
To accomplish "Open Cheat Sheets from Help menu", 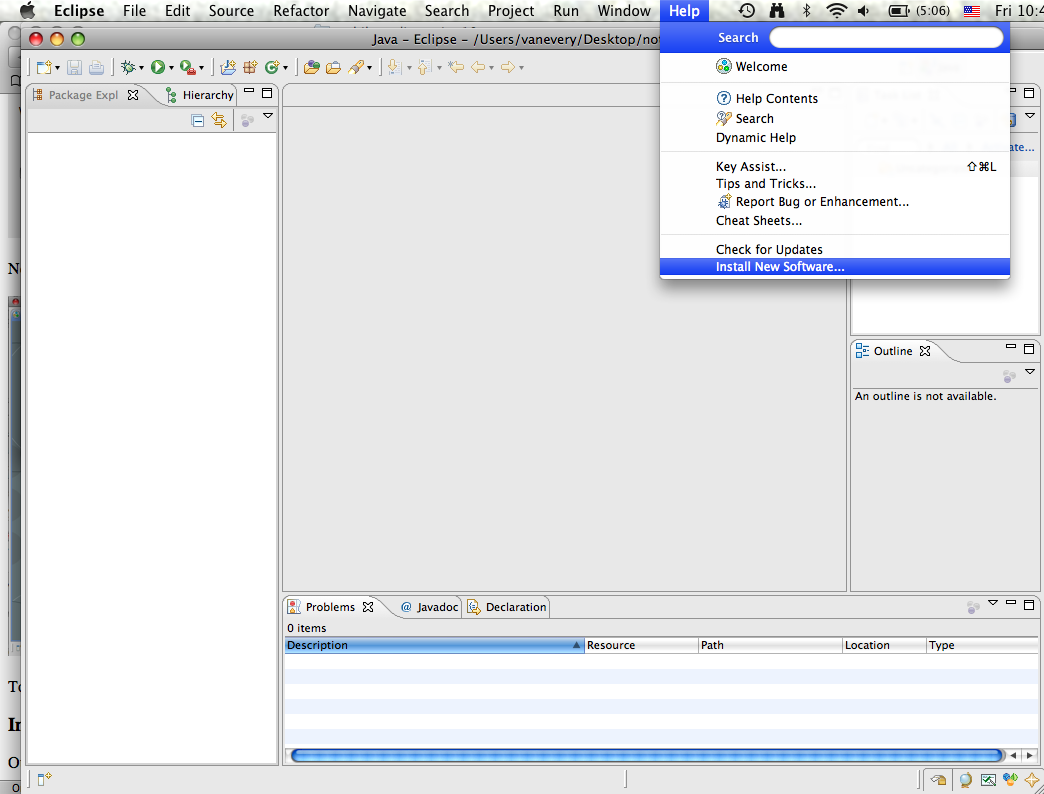I will tap(835, 220).
